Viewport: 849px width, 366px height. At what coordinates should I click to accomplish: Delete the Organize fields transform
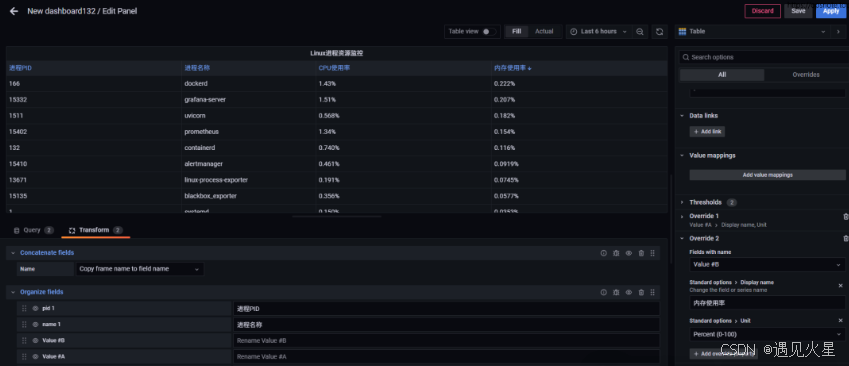(x=641, y=292)
